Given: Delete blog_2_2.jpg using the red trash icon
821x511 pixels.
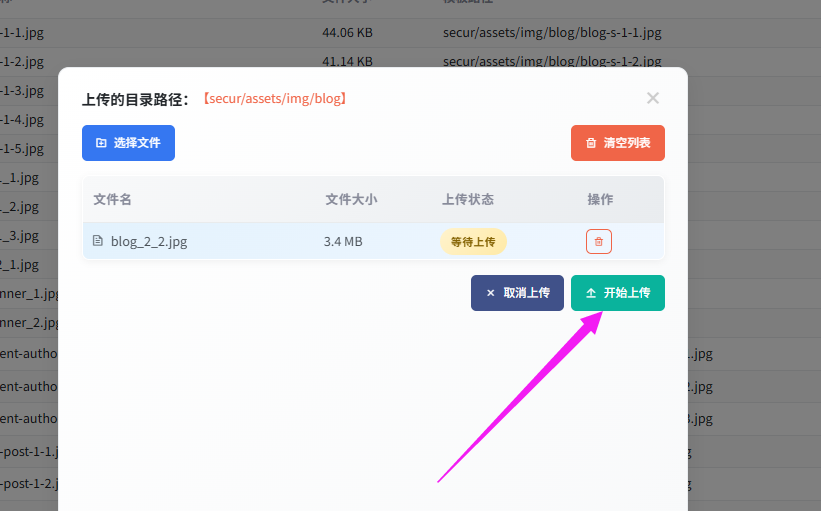Looking at the screenshot, I should 599,241.
